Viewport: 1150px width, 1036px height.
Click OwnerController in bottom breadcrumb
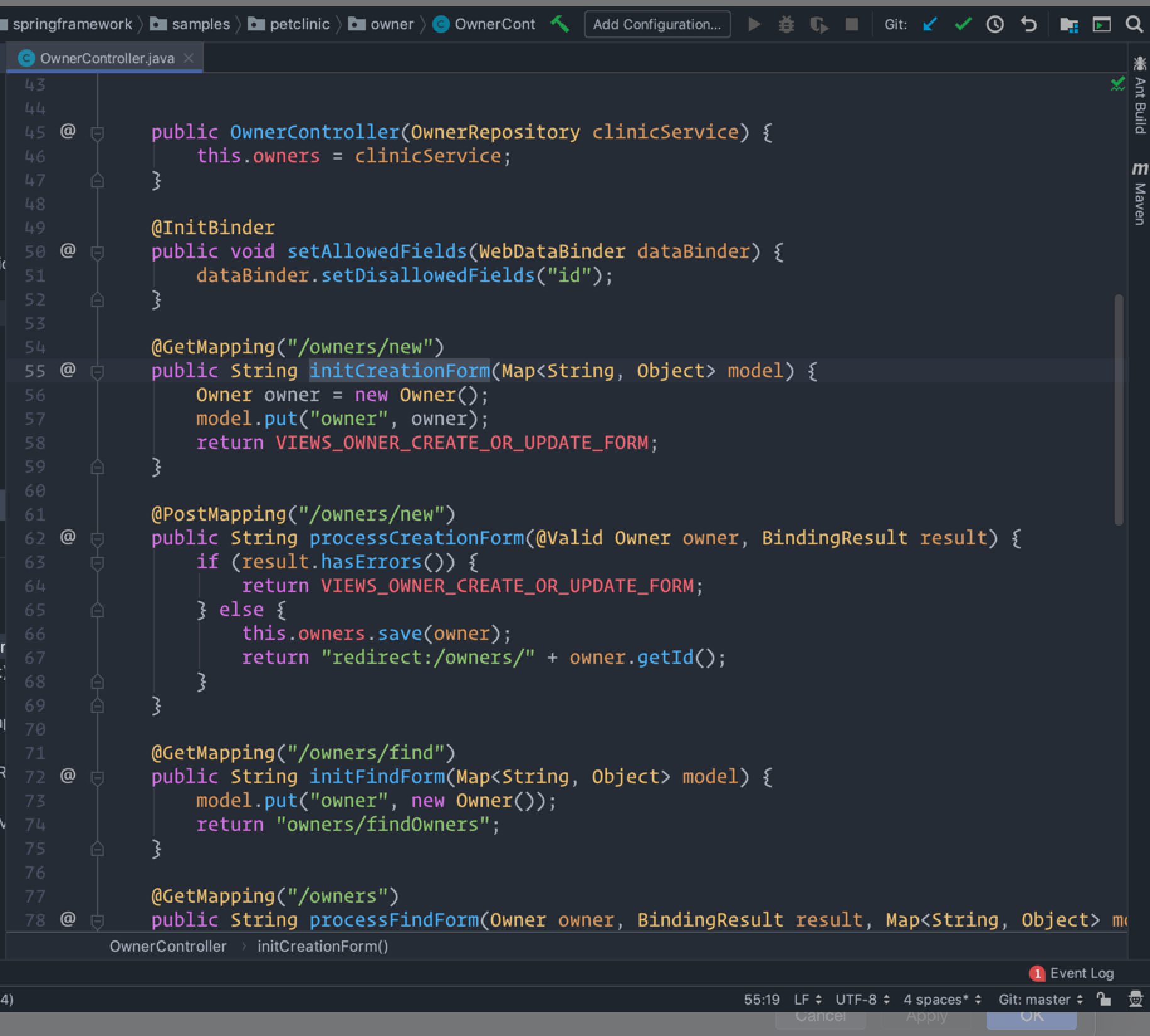tap(168, 946)
